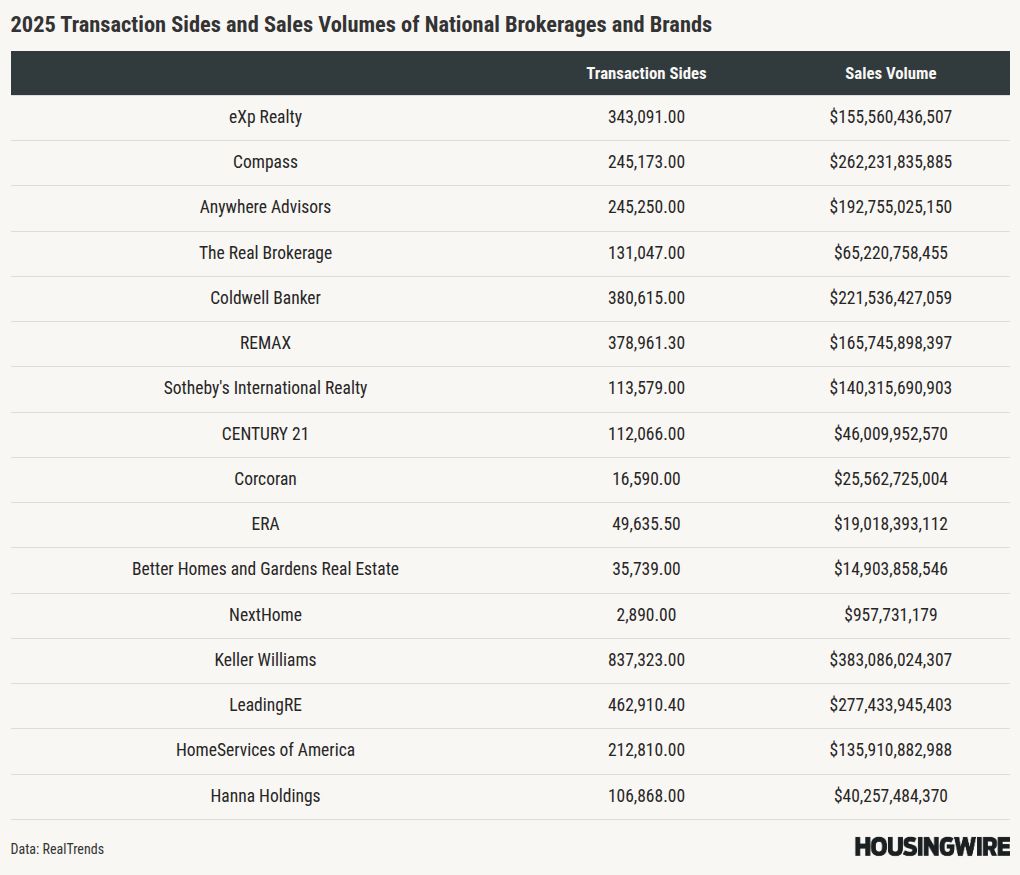
Task: Click the $165,745,898,397 REMAX volume
Action: click(x=890, y=343)
